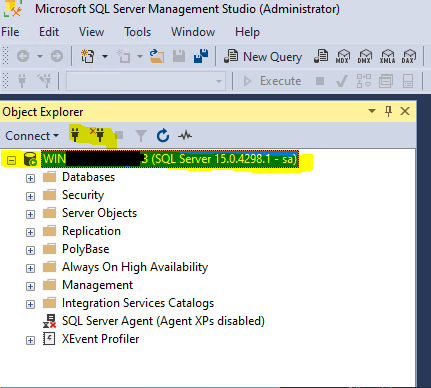Open the Available Databases combo box
This screenshot has width=431, height=388.
pyautogui.click(x=145, y=81)
